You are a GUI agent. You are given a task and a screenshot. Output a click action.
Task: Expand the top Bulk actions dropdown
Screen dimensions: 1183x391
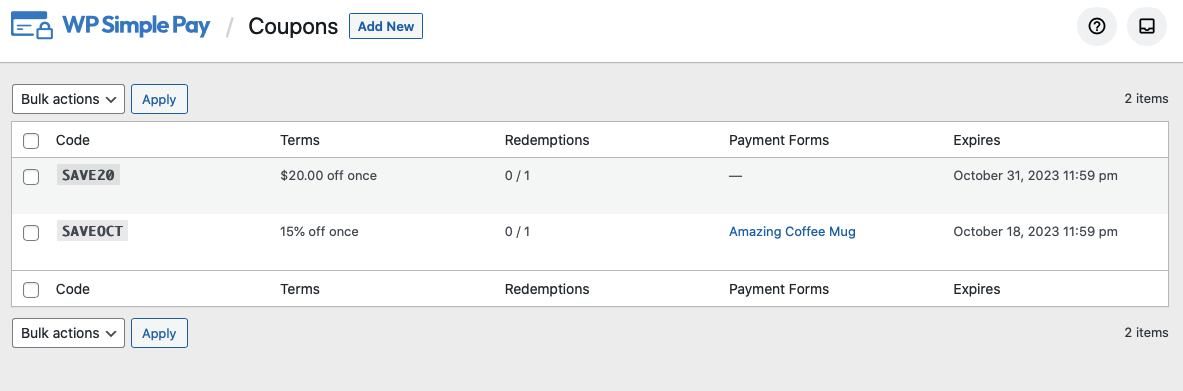coord(69,99)
